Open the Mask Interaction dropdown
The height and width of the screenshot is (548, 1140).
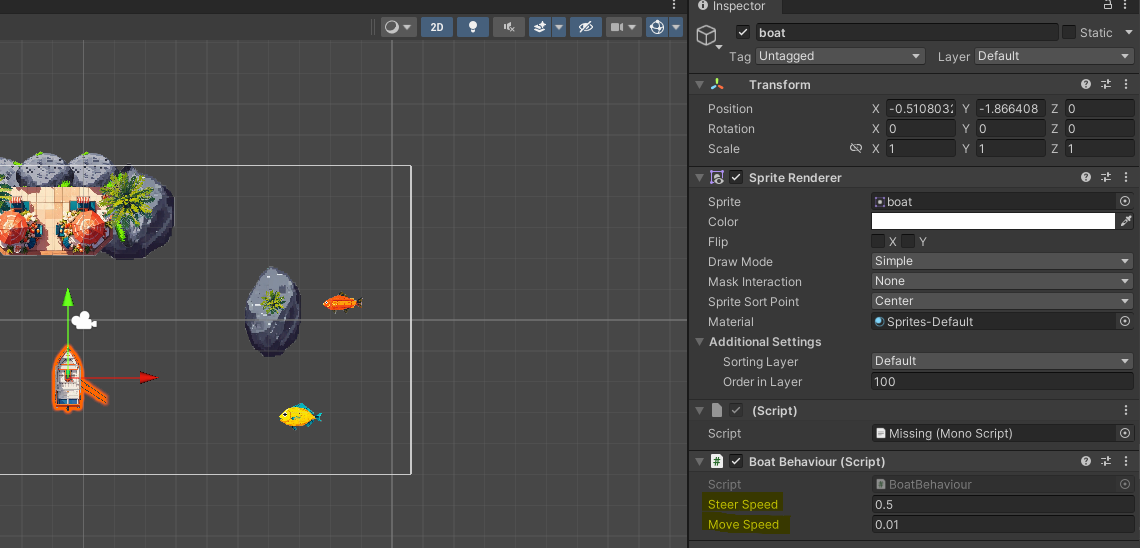pyautogui.click(x=1002, y=281)
